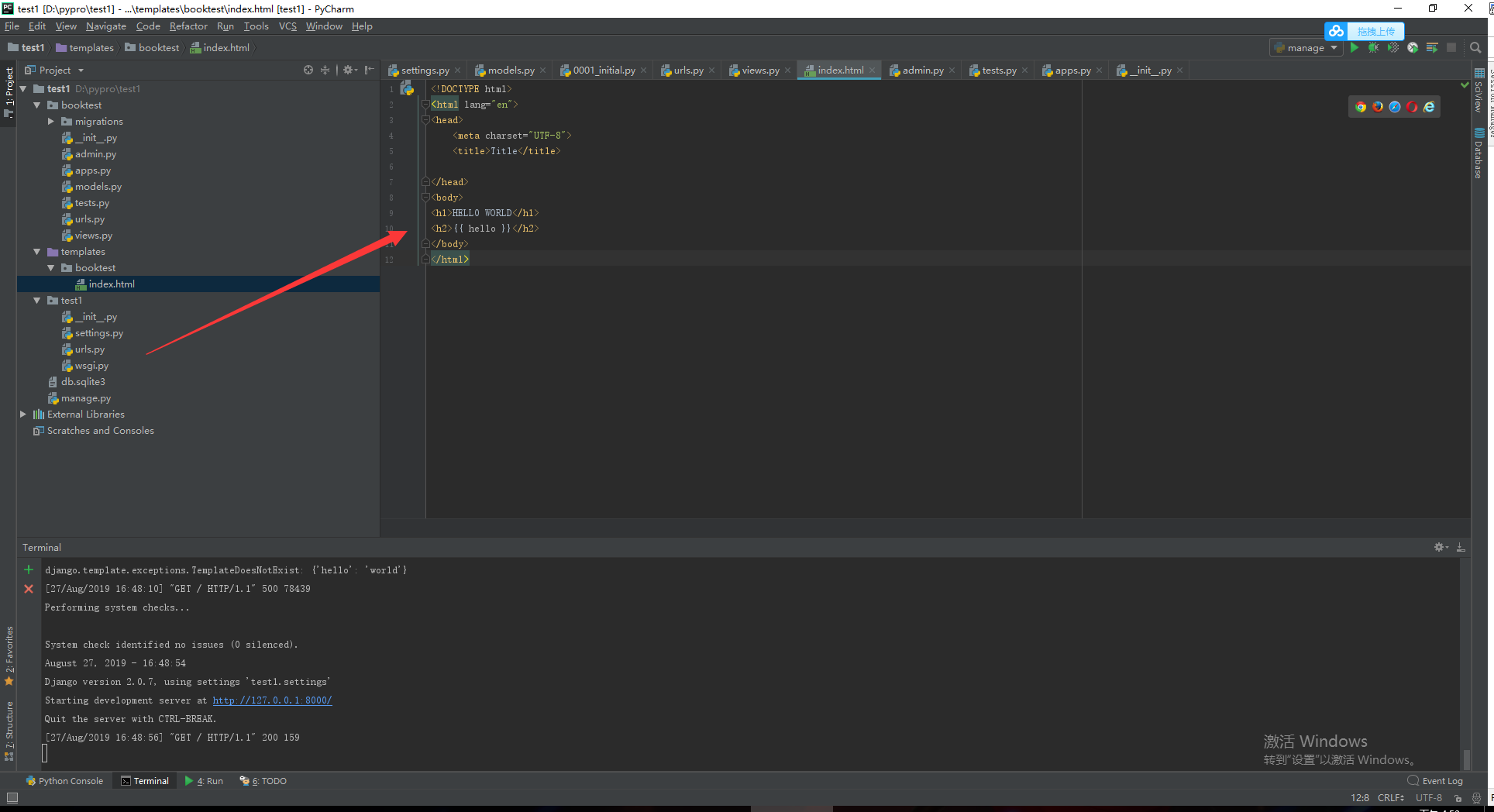Change UTF-8 file encoding in status bar
Viewport: 1494px width, 812px height.
1429,798
